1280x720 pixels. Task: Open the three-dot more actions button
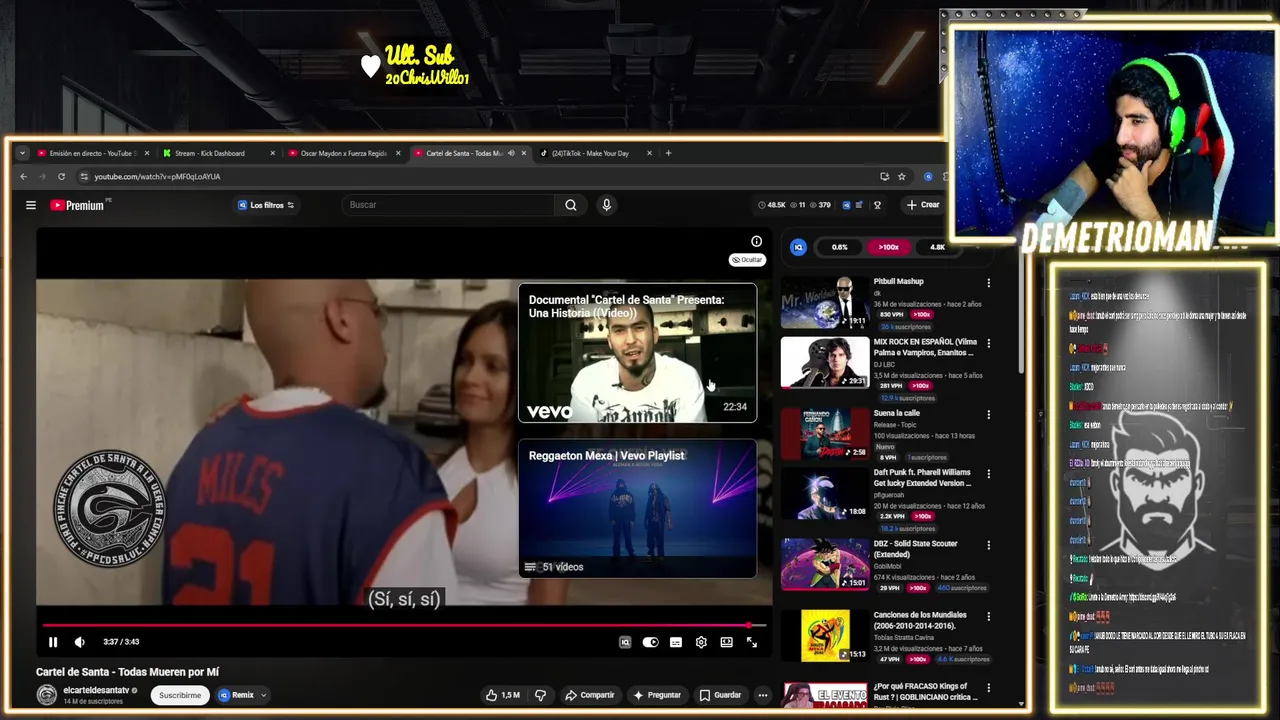[762, 695]
